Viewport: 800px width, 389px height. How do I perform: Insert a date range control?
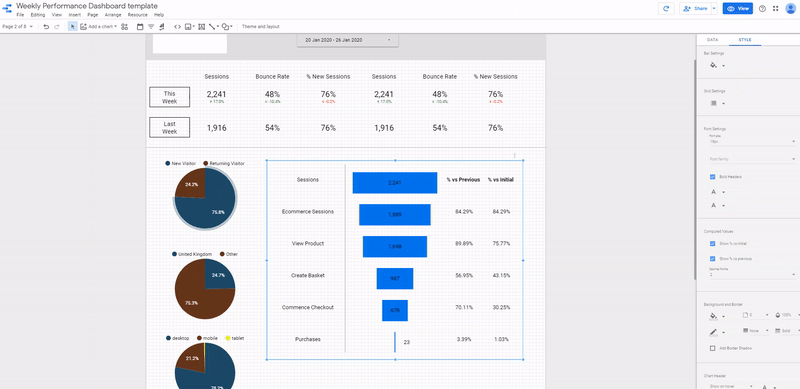point(140,27)
